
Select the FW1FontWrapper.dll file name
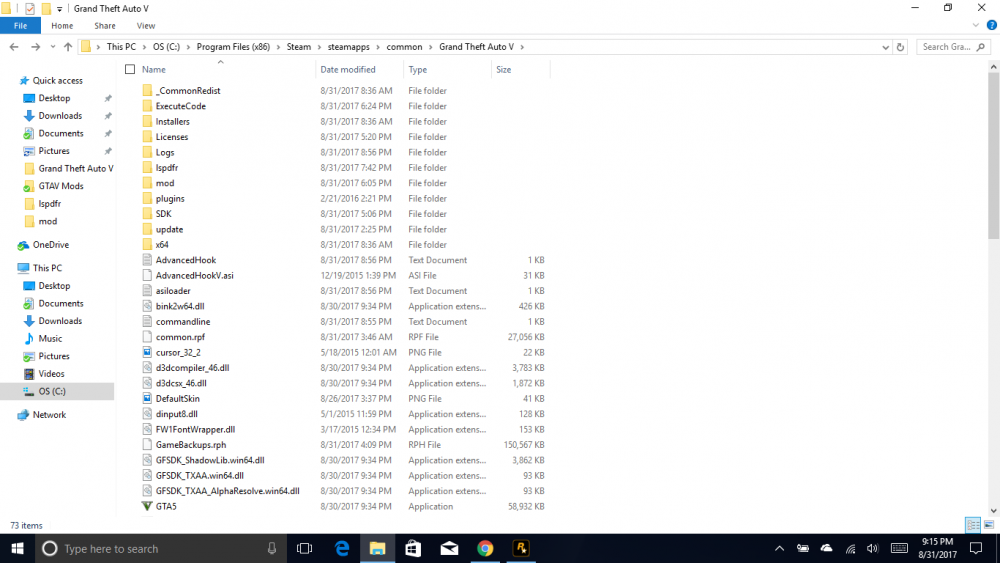(x=195, y=429)
